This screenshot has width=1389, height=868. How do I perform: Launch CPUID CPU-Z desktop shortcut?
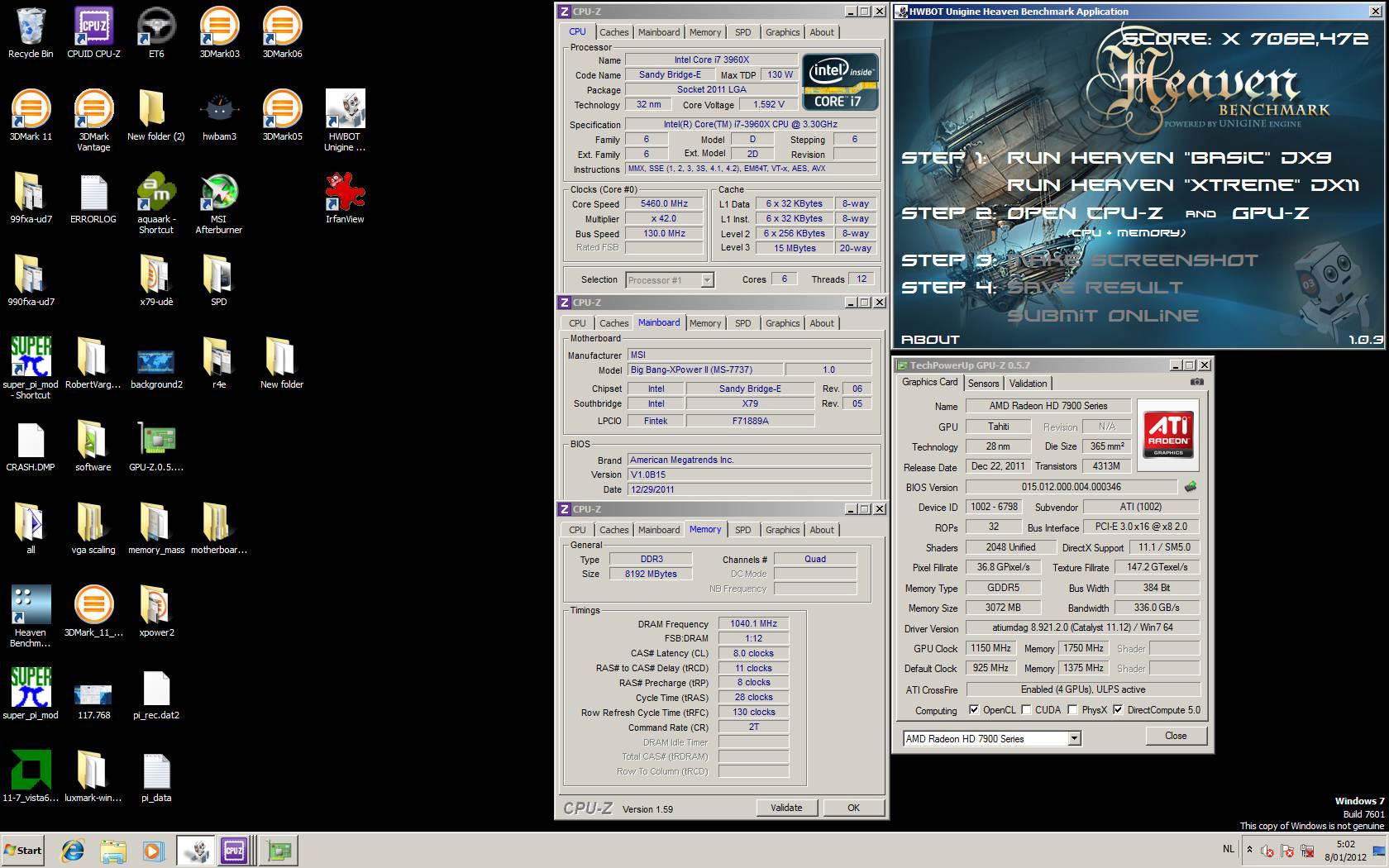[x=93, y=33]
